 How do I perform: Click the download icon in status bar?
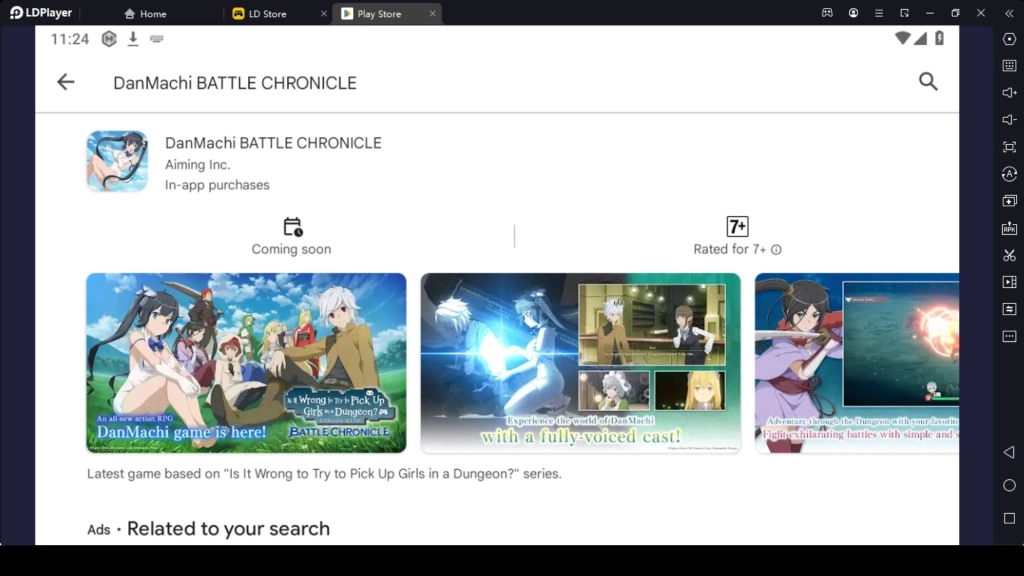(133, 39)
